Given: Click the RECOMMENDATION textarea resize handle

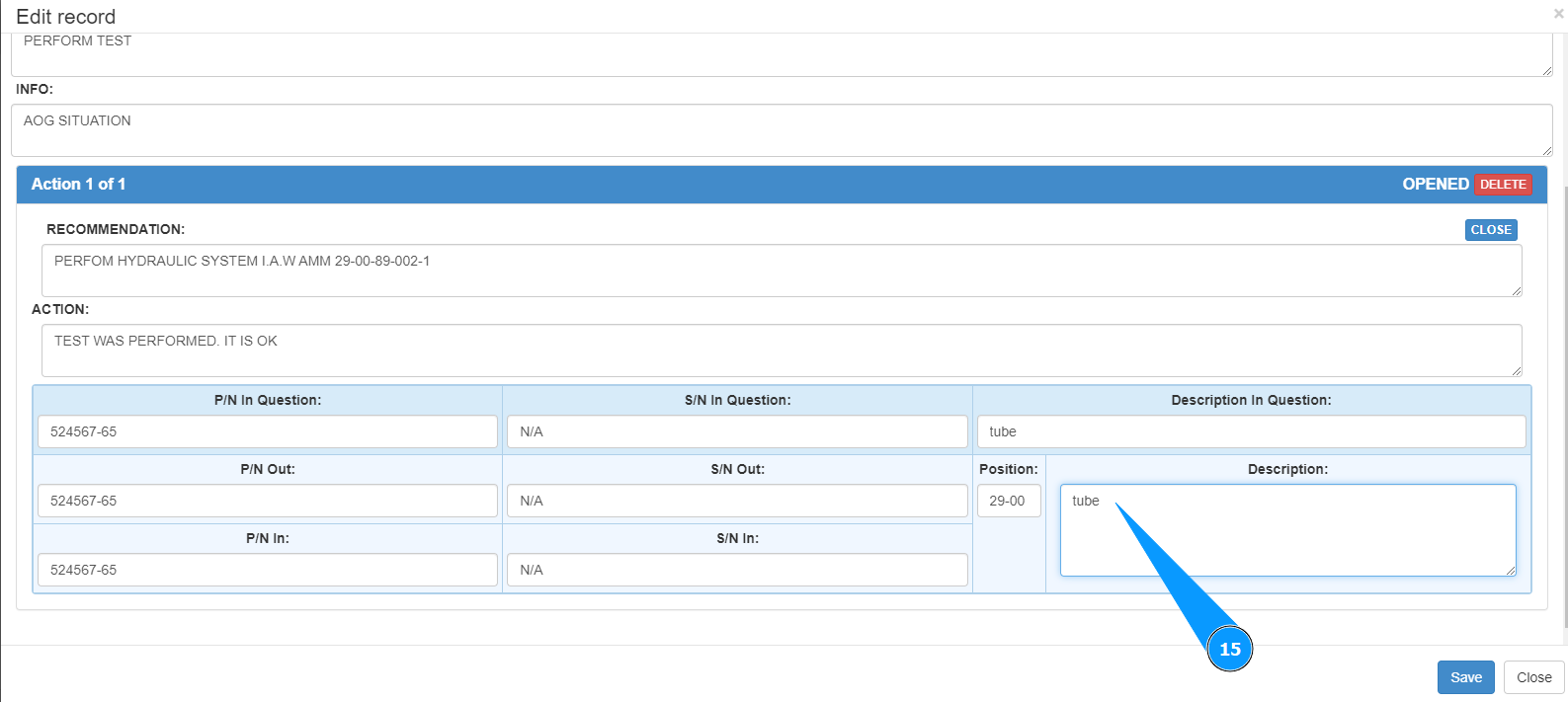Looking at the screenshot, I should click(x=1516, y=290).
